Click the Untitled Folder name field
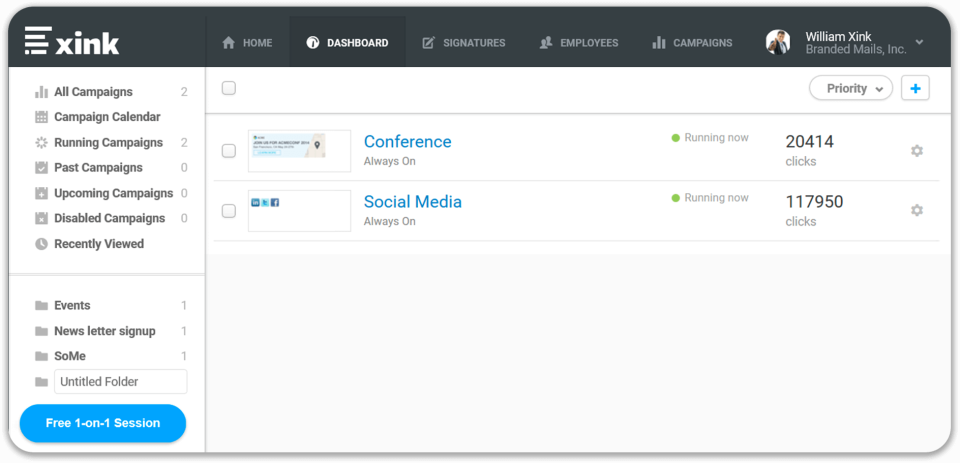This screenshot has height=463, width=960. [x=120, y=382]
